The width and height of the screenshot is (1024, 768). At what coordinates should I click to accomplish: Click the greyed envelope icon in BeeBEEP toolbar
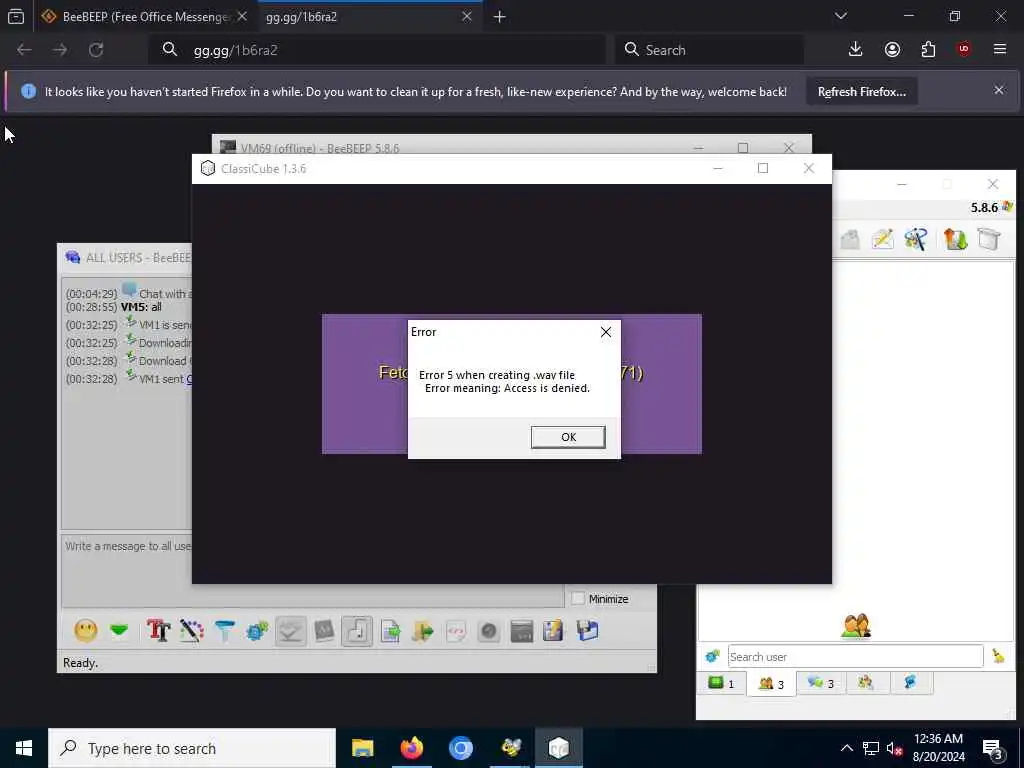(850, 239)
